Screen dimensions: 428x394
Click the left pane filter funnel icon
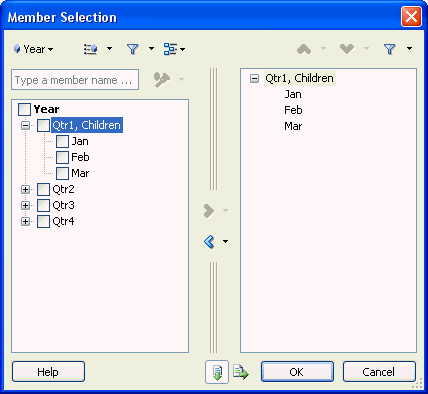point(133,49)
